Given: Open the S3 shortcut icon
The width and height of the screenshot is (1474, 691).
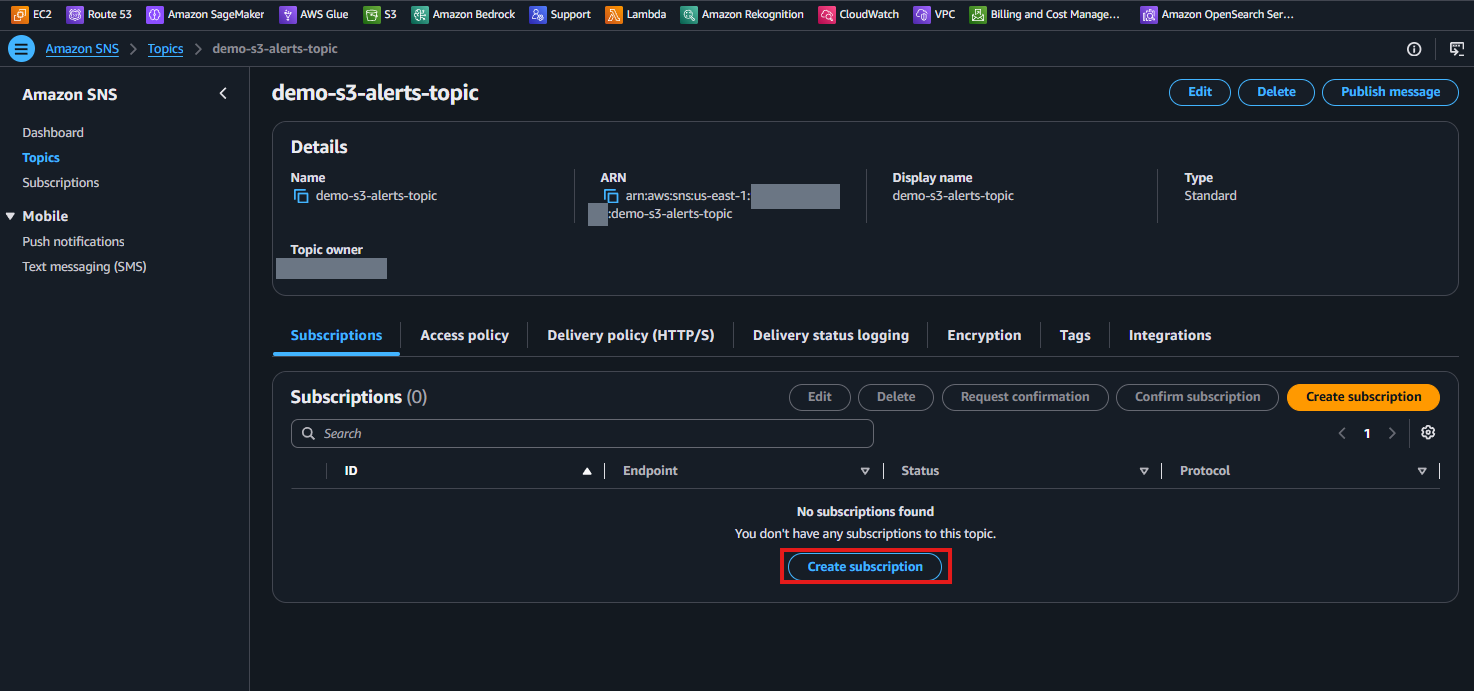Looking at the screenshot, I should click(371, 15).
